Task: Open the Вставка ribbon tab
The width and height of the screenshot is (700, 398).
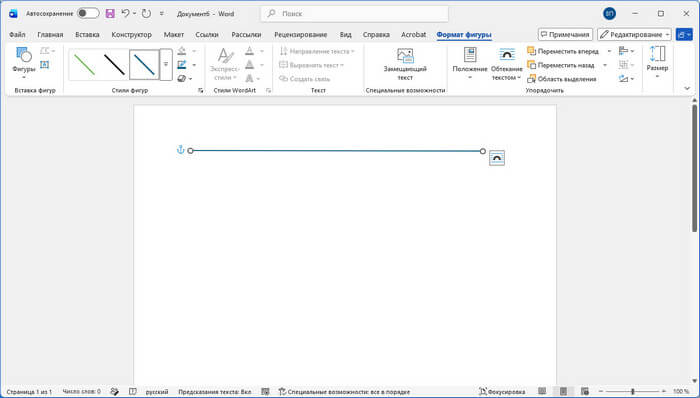Action: point(87,34)
